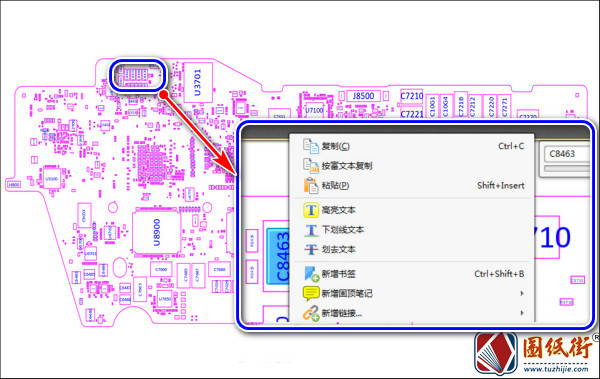Click the U8900 chip label

[x=157, y=232]
